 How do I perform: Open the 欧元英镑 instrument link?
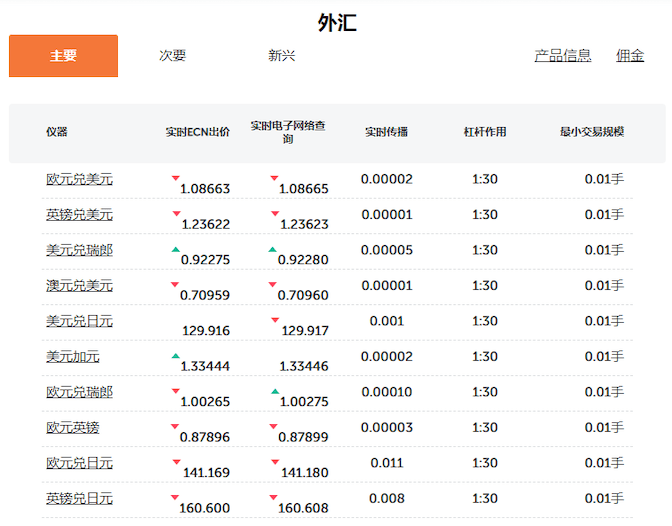(x=73, y=427)
